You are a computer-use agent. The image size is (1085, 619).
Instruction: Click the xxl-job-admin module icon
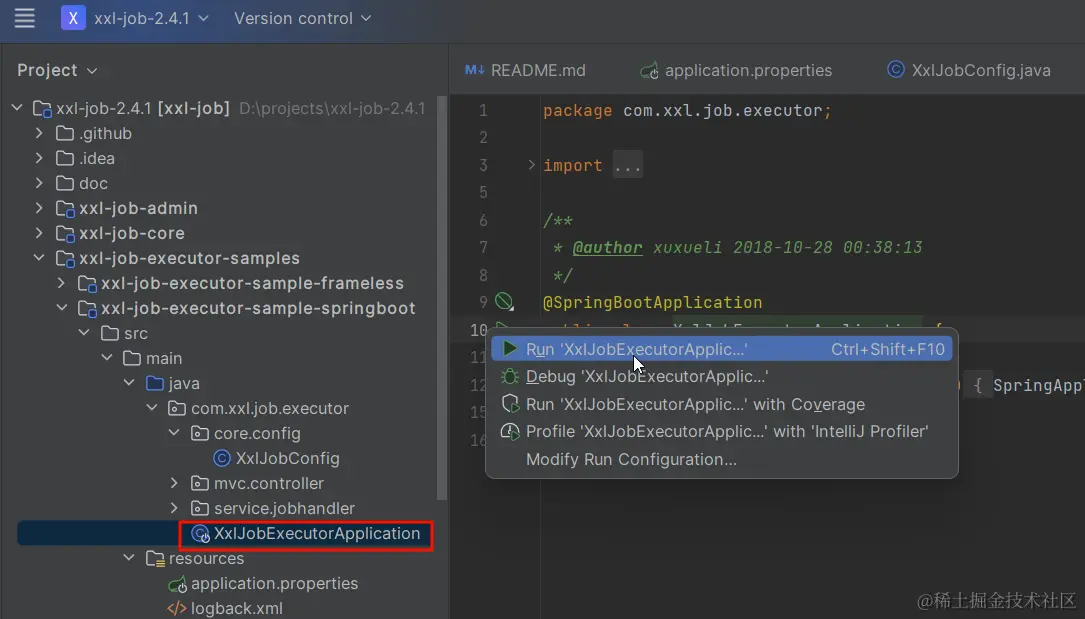65,208
